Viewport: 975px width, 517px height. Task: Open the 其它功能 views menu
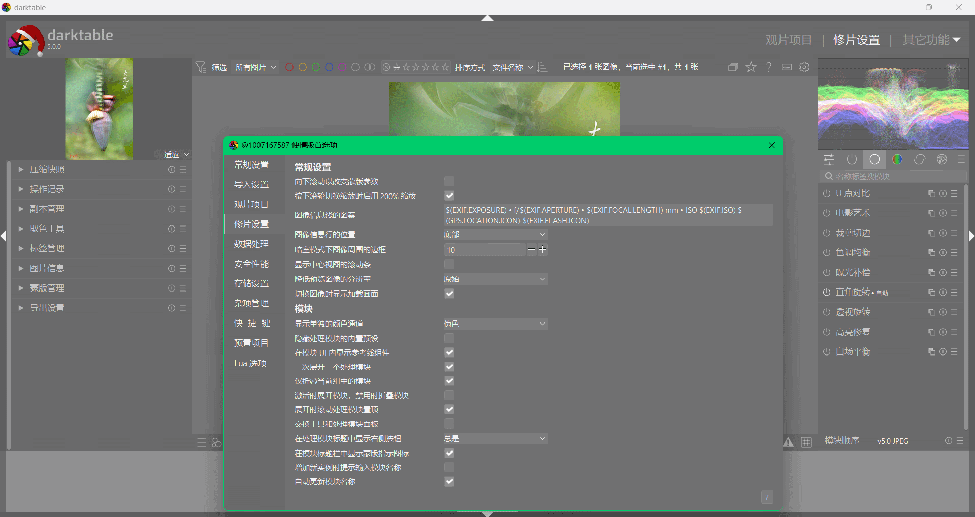930,40
